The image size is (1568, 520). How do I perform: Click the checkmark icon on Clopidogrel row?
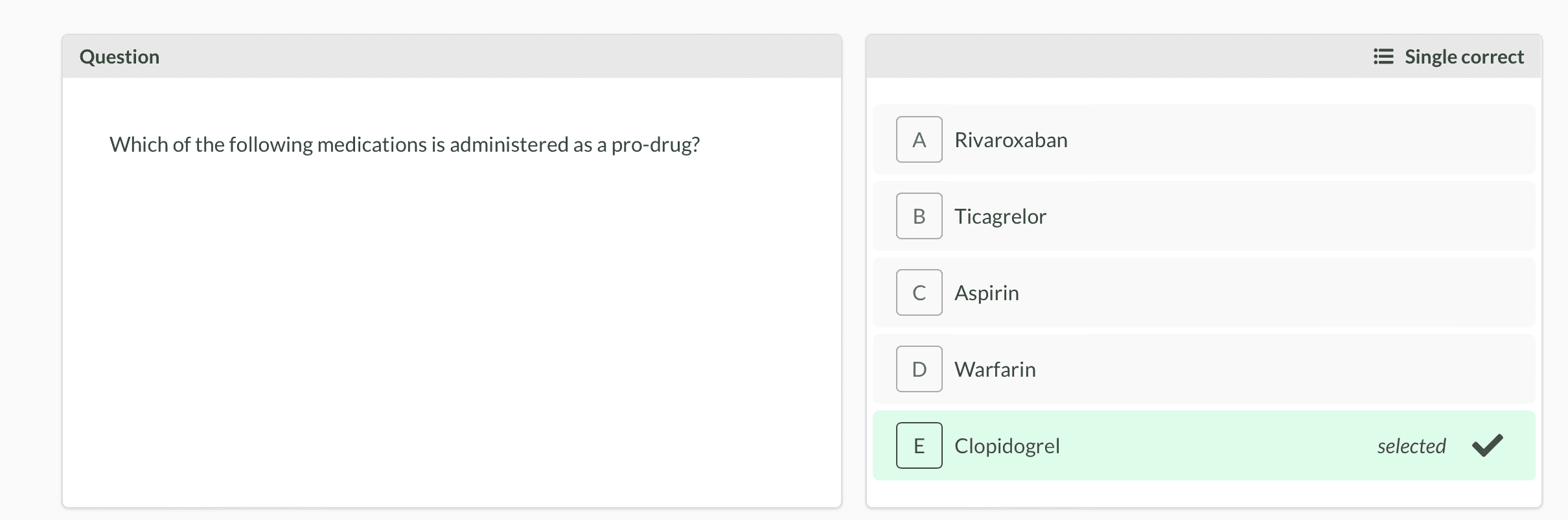tap(1487, 445)
